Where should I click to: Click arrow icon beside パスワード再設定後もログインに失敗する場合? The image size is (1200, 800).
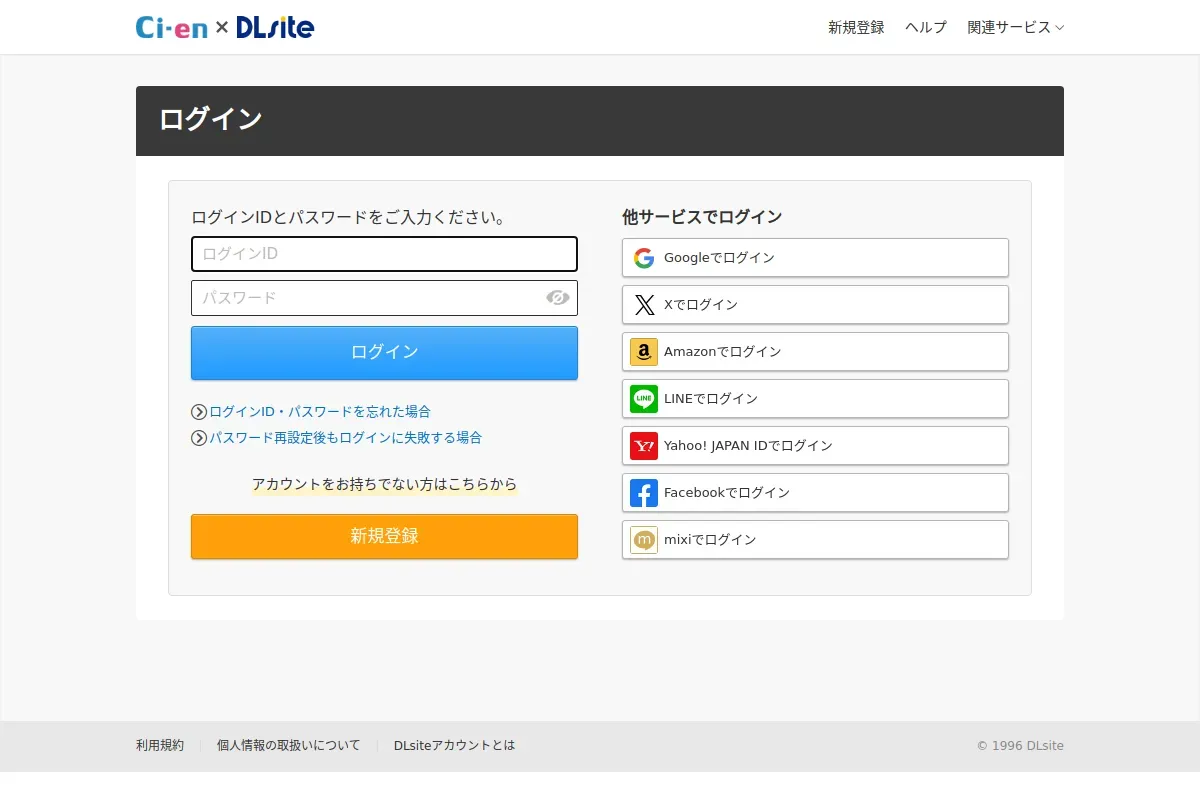click(199, 438)
